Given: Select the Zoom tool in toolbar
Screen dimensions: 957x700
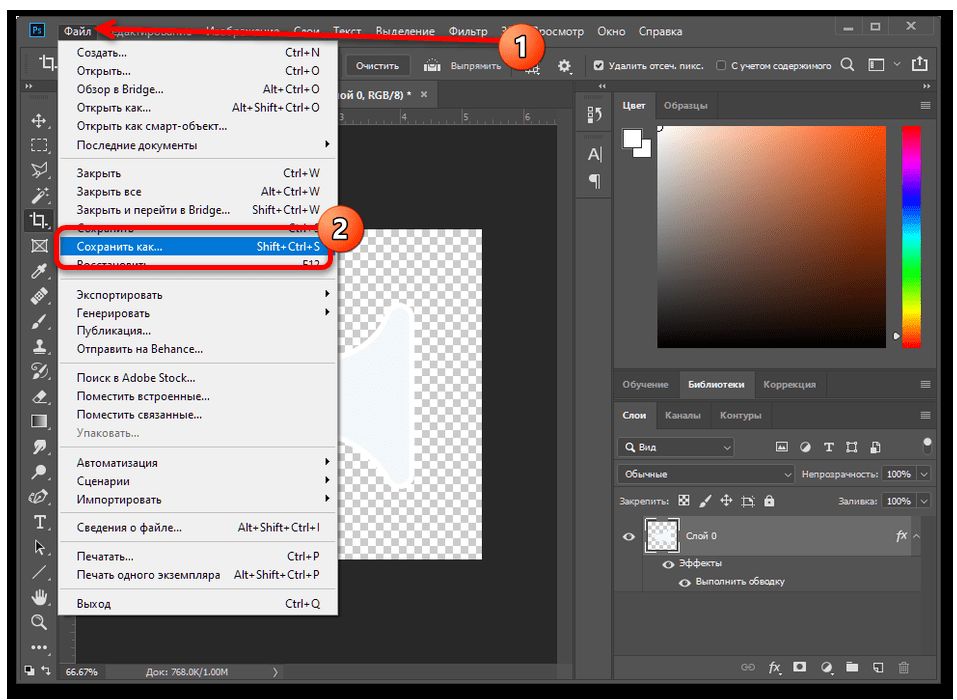Looking at the screenshot, I should [x=40, y=622].
